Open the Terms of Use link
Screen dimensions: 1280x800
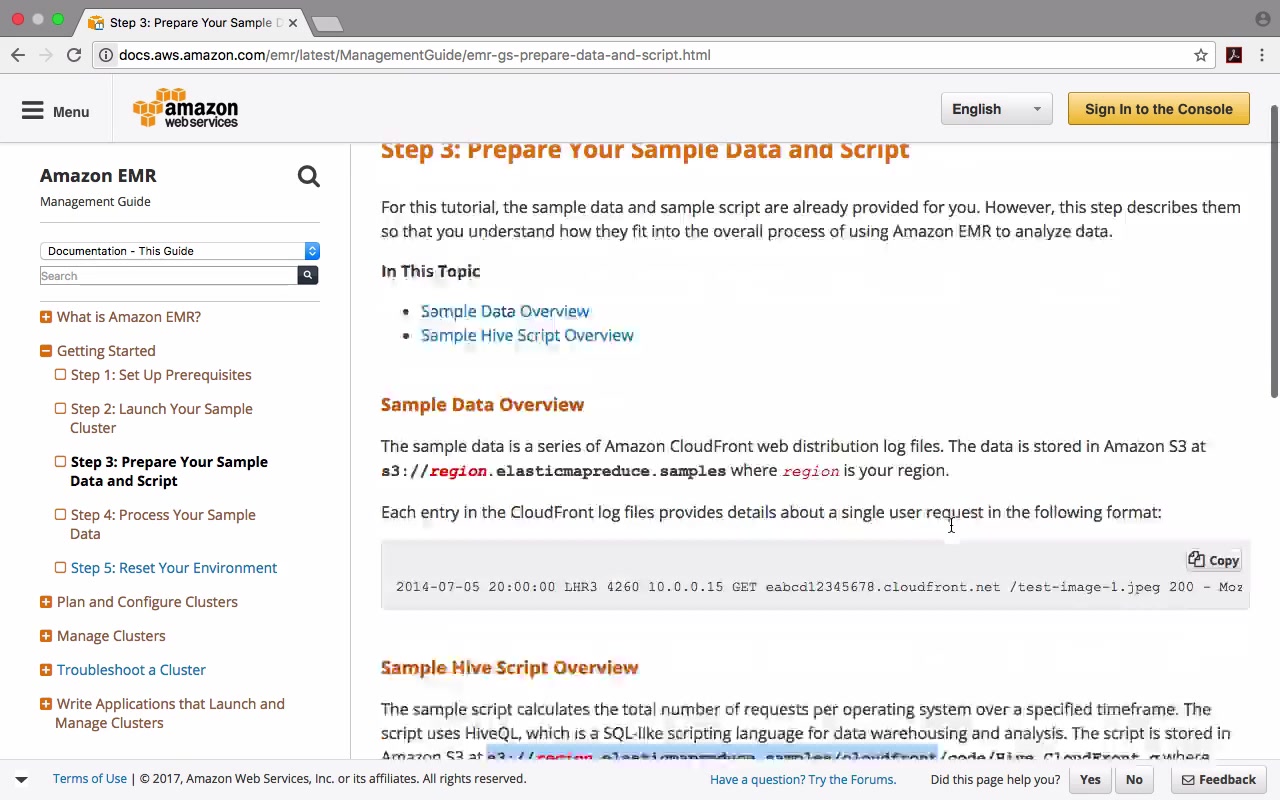(x=90, y=779)
